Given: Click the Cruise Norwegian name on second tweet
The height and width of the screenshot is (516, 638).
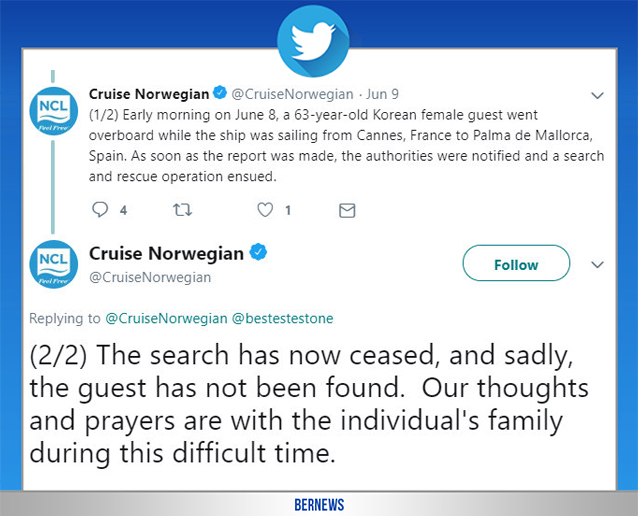Looking at the screenshot, I should click(x=166, y=252).
